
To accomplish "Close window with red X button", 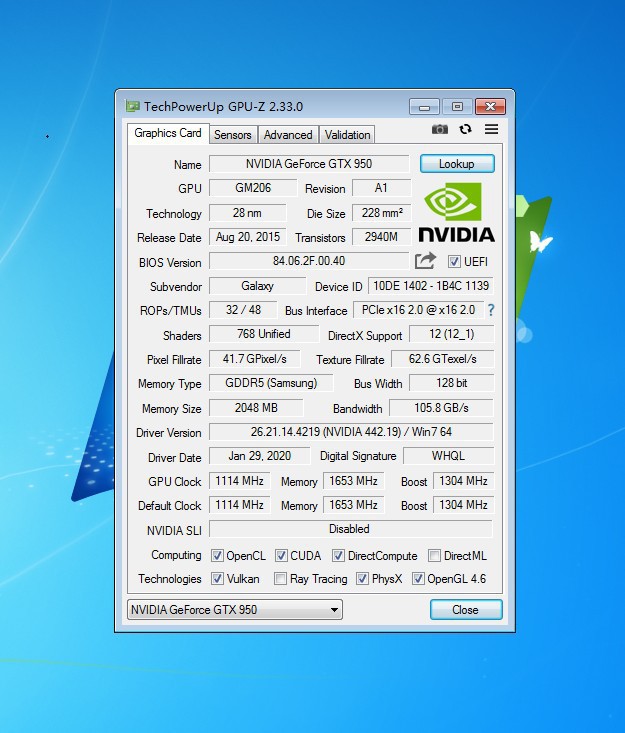I will [x=490, y=107].
